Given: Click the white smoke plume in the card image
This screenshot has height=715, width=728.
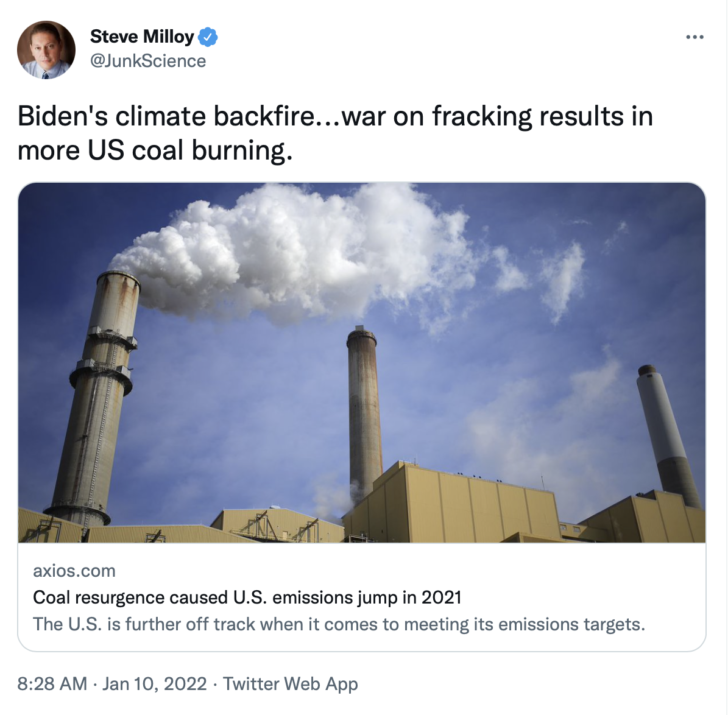Looking at the screenshot, I should coord(297,251).
